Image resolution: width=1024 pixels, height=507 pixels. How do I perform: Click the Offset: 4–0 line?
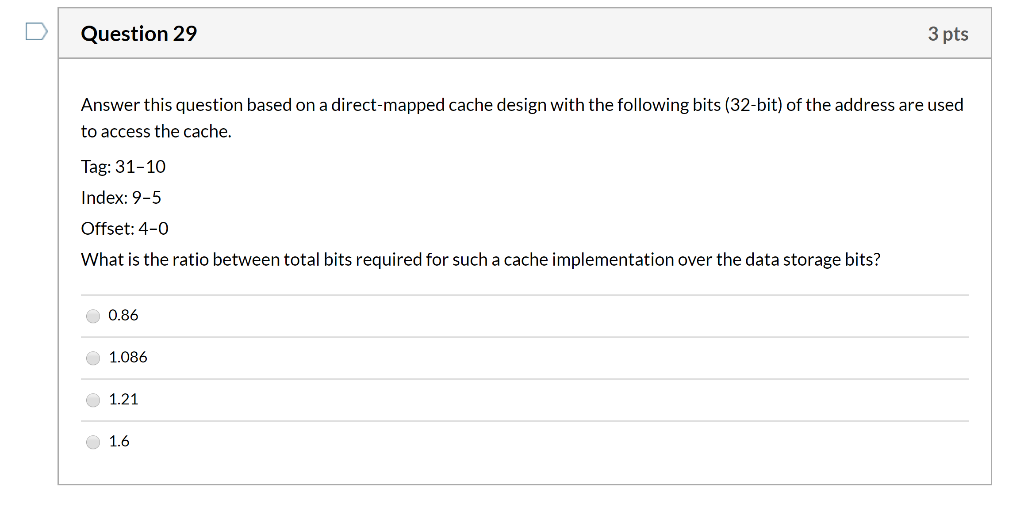[x=125, y=229]
